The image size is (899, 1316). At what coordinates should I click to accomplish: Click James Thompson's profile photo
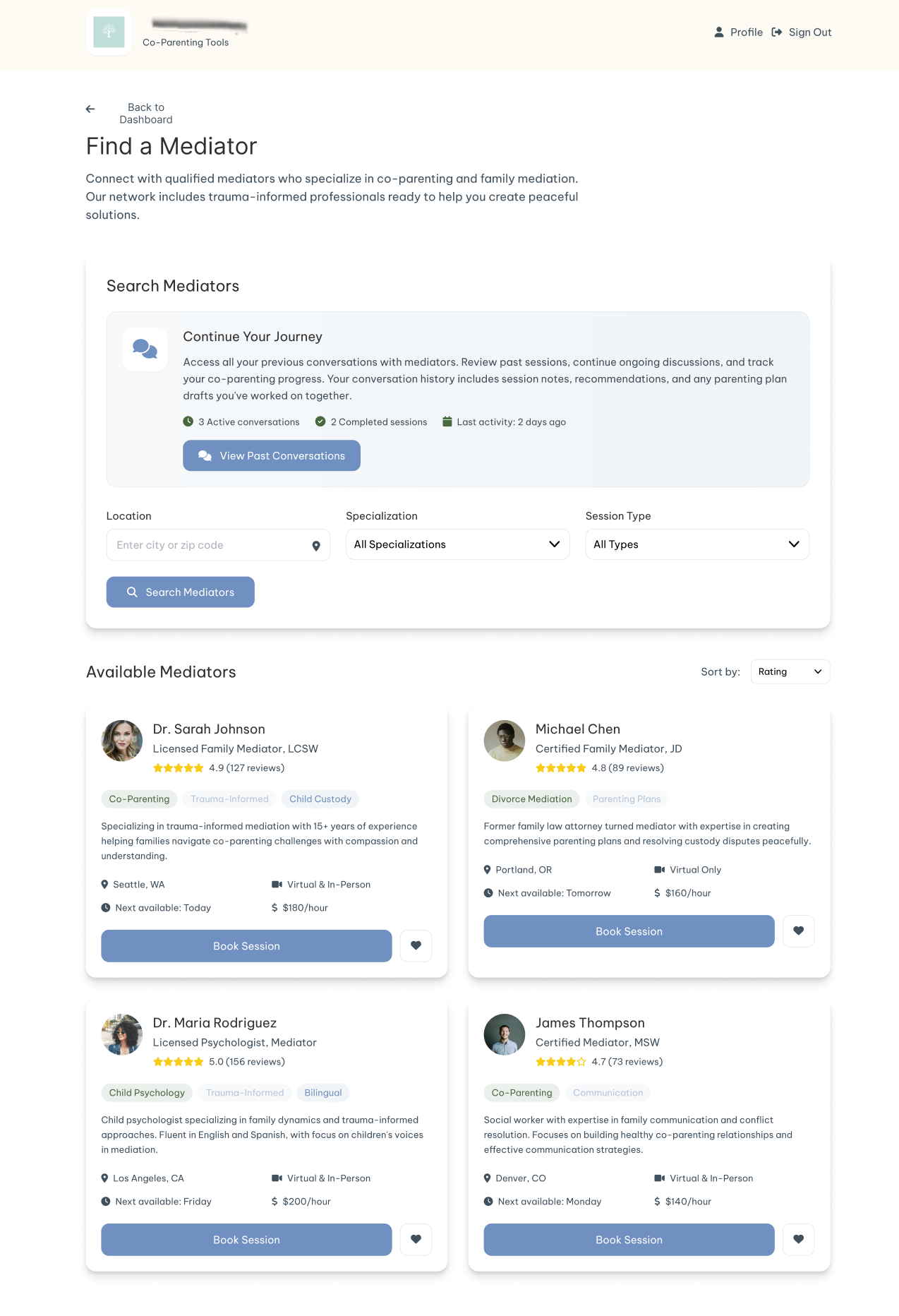click(505, 1034)
